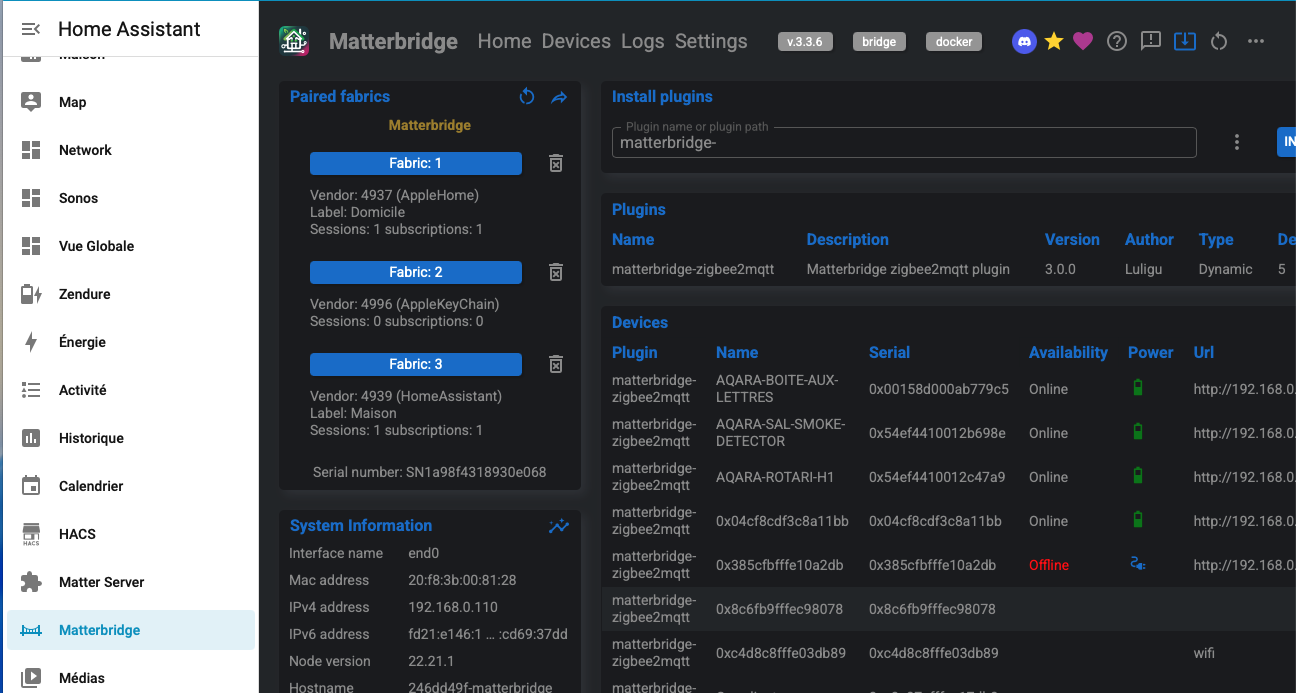Open help via question mark icon
This screenshot has width=1296, height=693.
click(x=1117, y=41)
